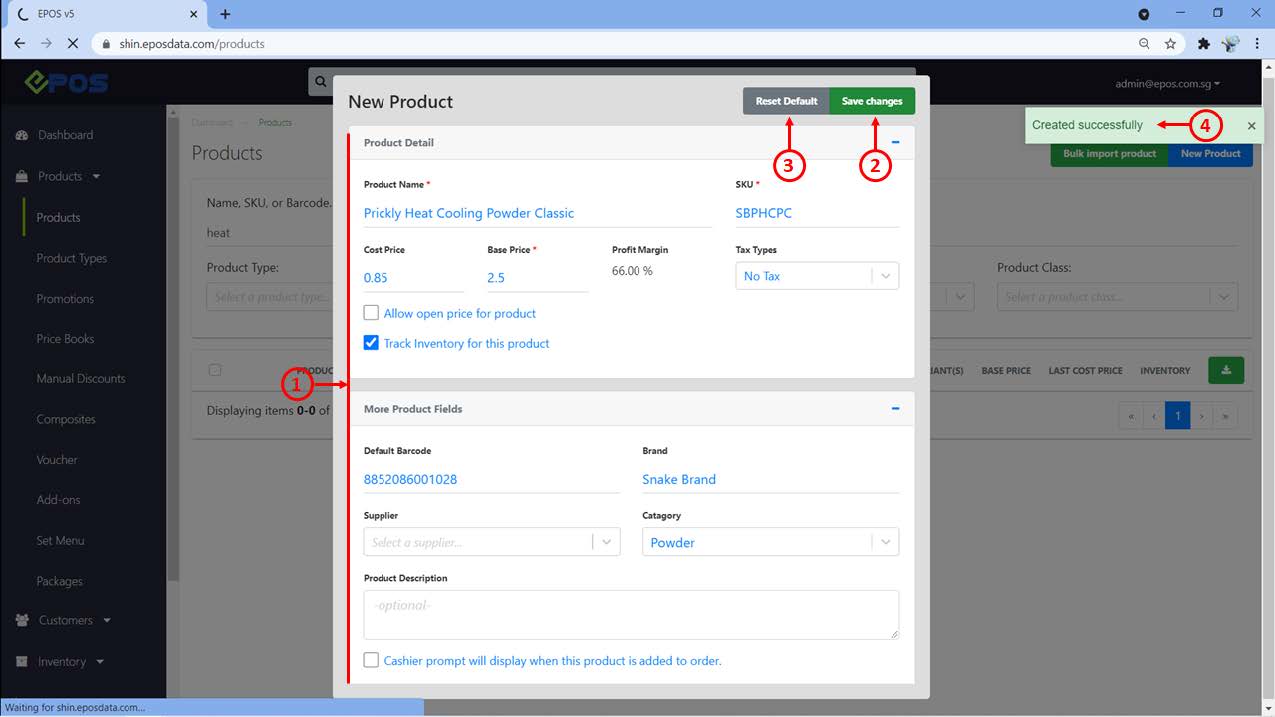Click the previous-page pagination arrow
Viewport: 1275px width, 717px height.
click(x=1154, y=416)
